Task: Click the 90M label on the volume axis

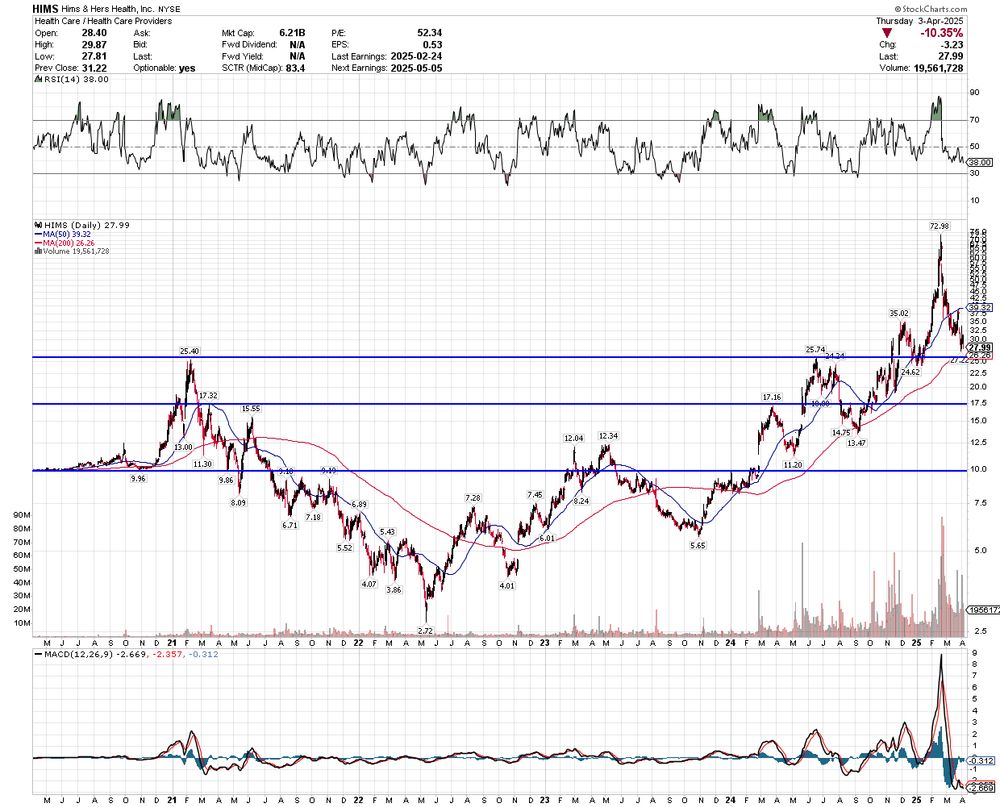Action: coord(22,515)
